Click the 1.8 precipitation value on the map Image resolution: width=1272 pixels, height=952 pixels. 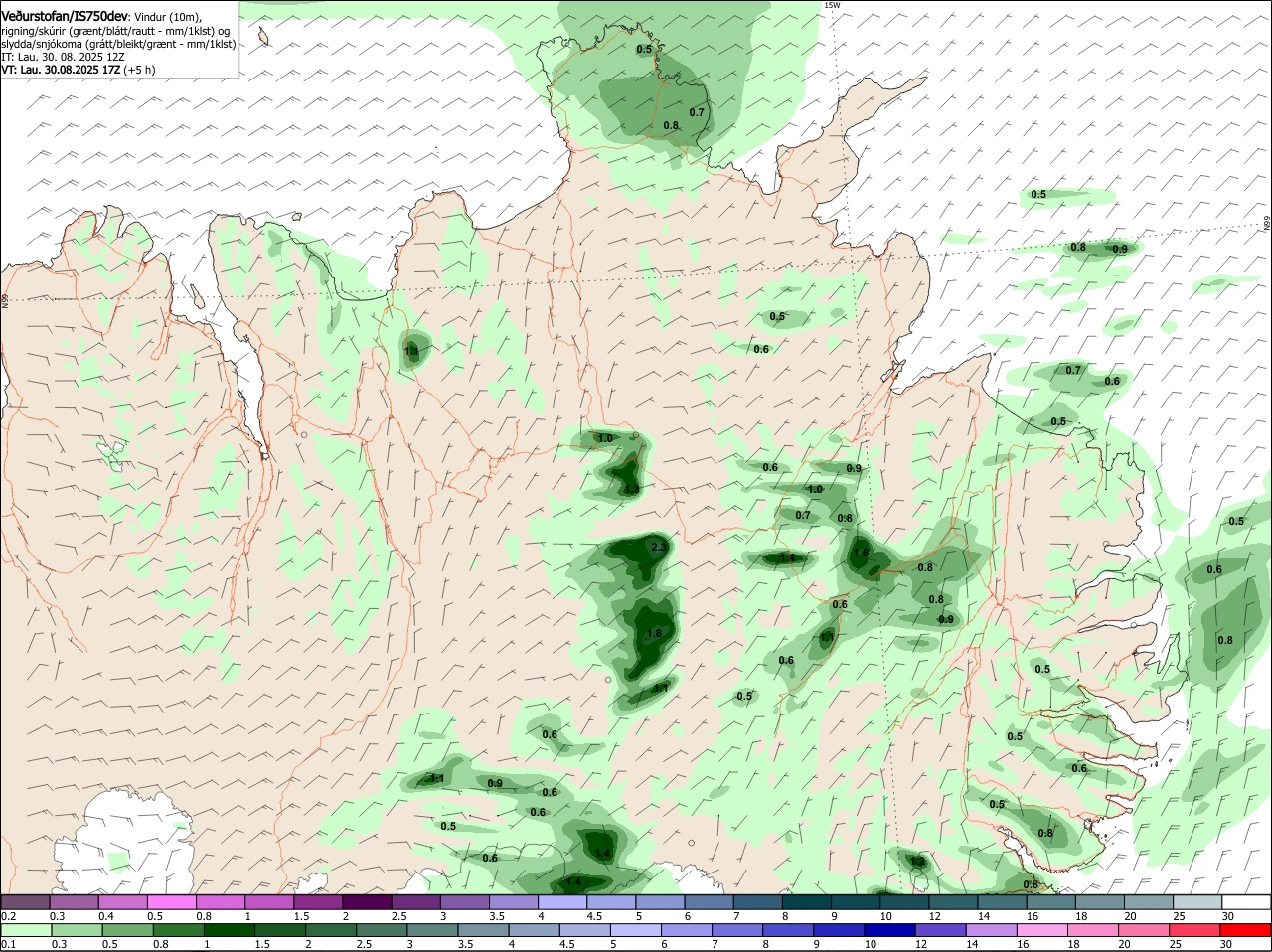coord(654,634)
